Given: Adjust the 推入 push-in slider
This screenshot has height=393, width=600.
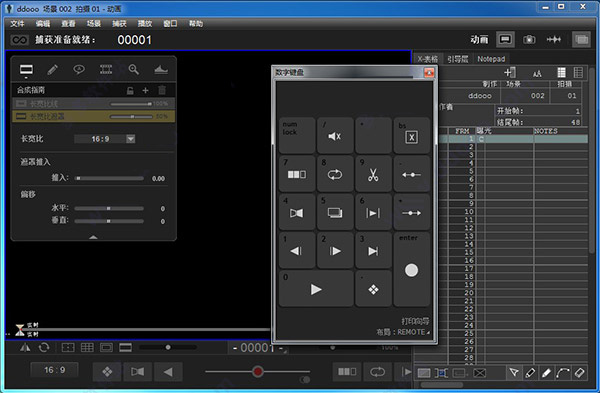Looking at the screenshot, I should point(109,178).
